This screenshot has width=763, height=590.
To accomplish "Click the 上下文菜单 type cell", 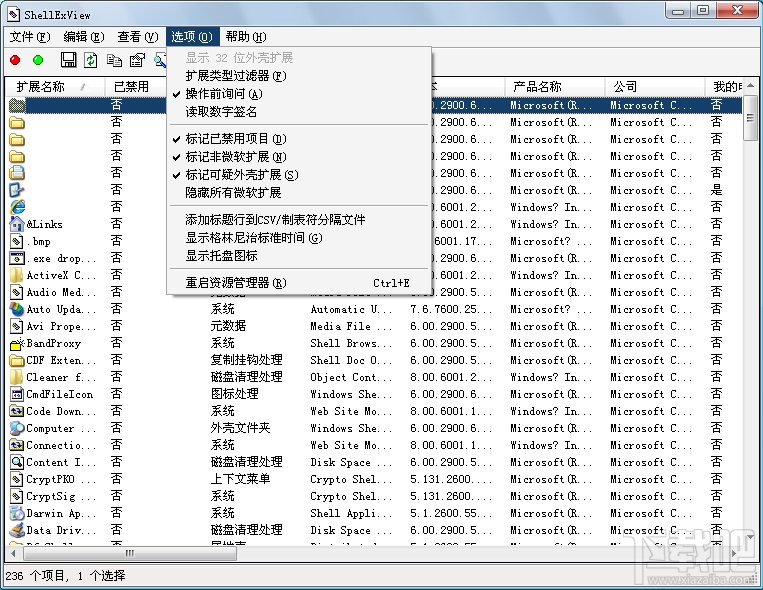I will coord(240,479).
